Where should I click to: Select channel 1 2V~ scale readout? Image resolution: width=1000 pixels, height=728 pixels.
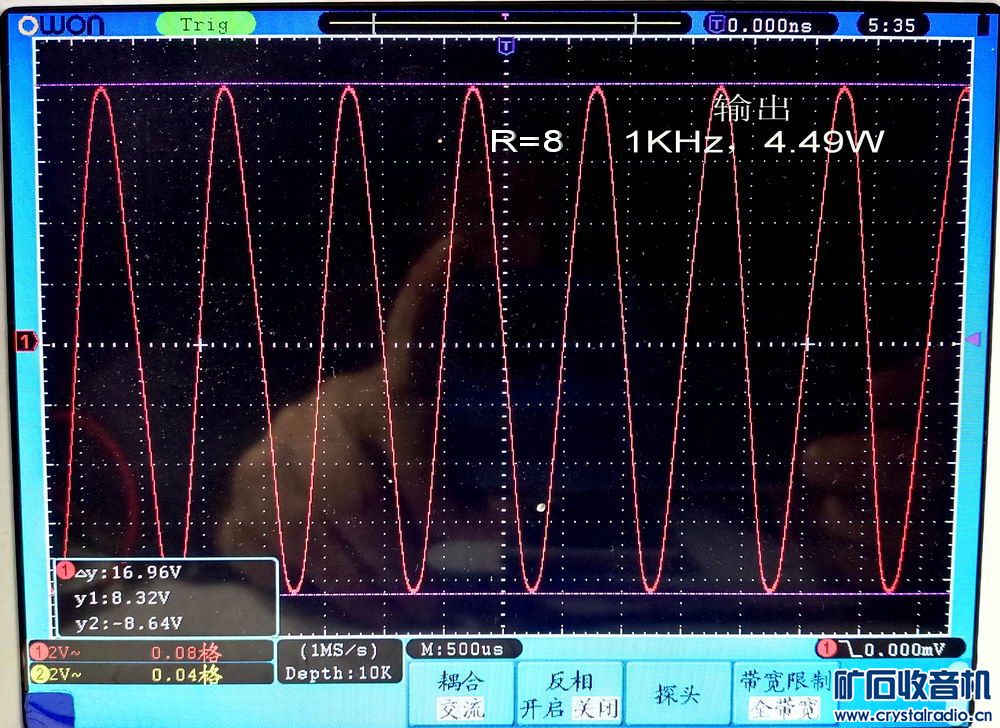click(64, 653)
